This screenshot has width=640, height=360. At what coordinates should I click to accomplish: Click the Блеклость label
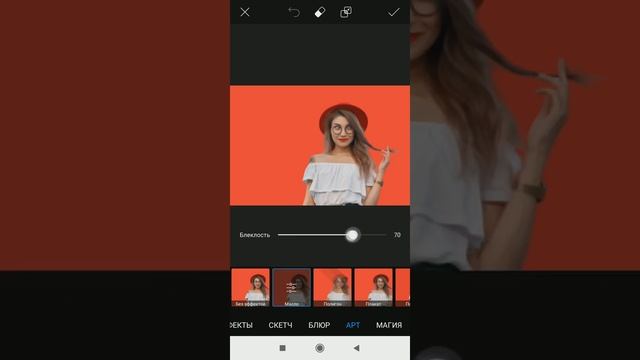(255, 235)
